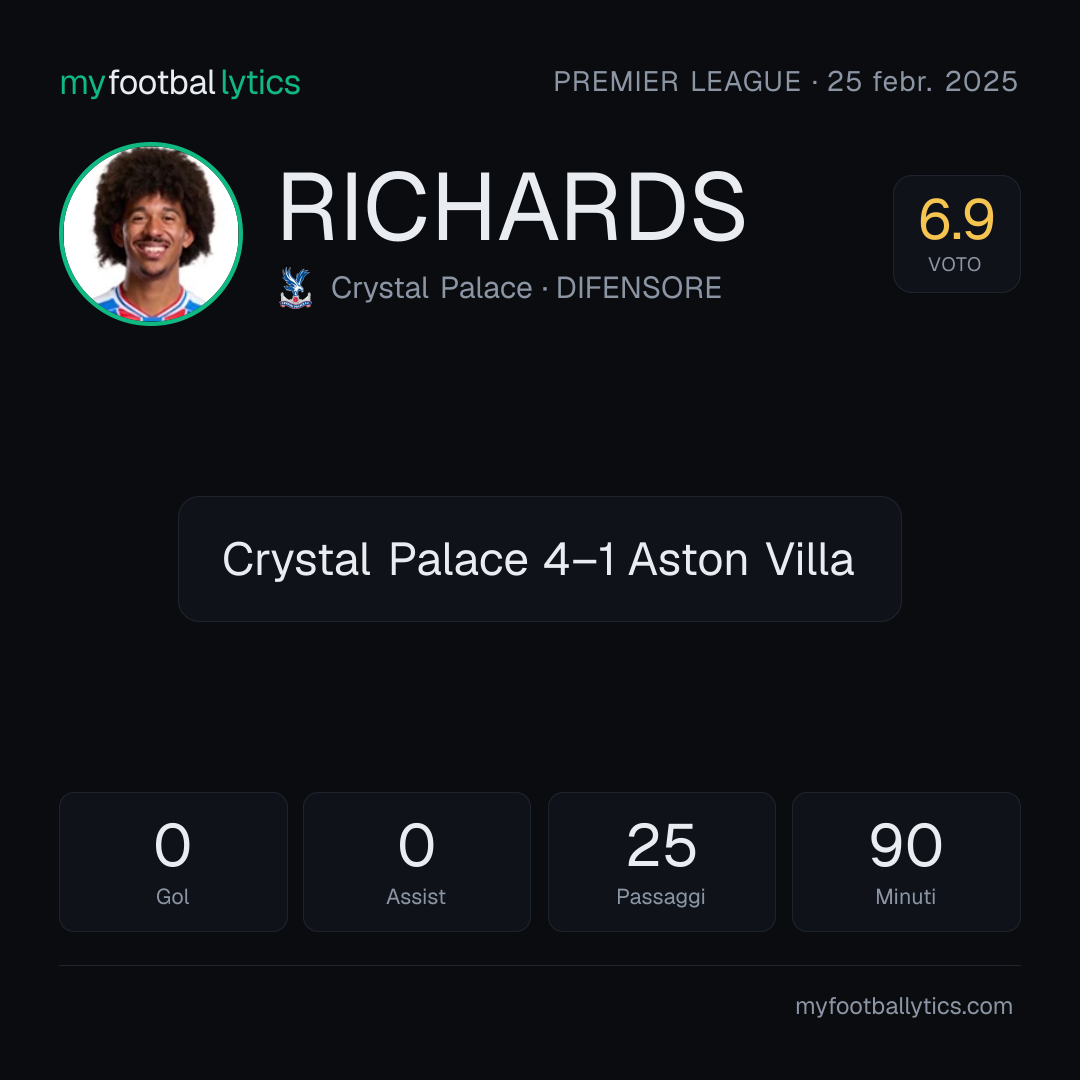The height and width of the screenshot is (1080, 1080).
Task: Click the yellow 6.9 rating number
Action: coord(957,220)
